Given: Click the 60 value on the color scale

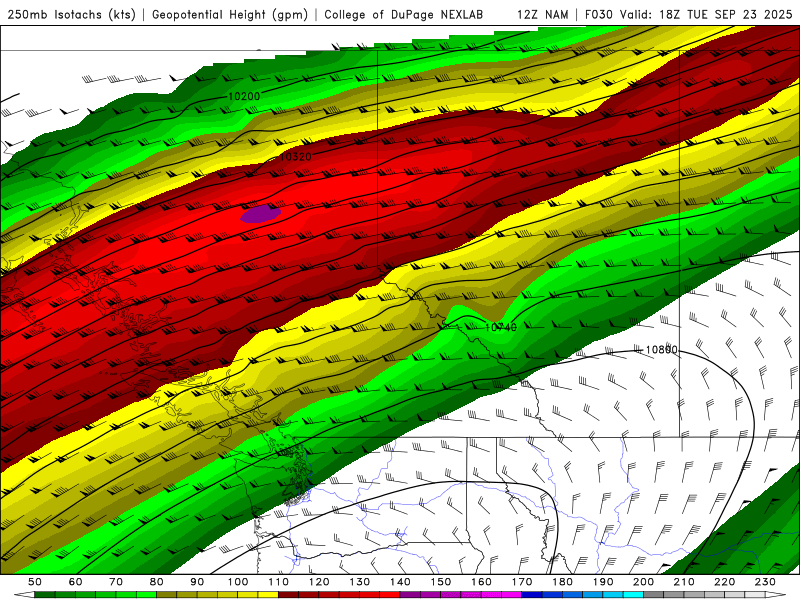Looking at the screenshot, I should [75, 582].
